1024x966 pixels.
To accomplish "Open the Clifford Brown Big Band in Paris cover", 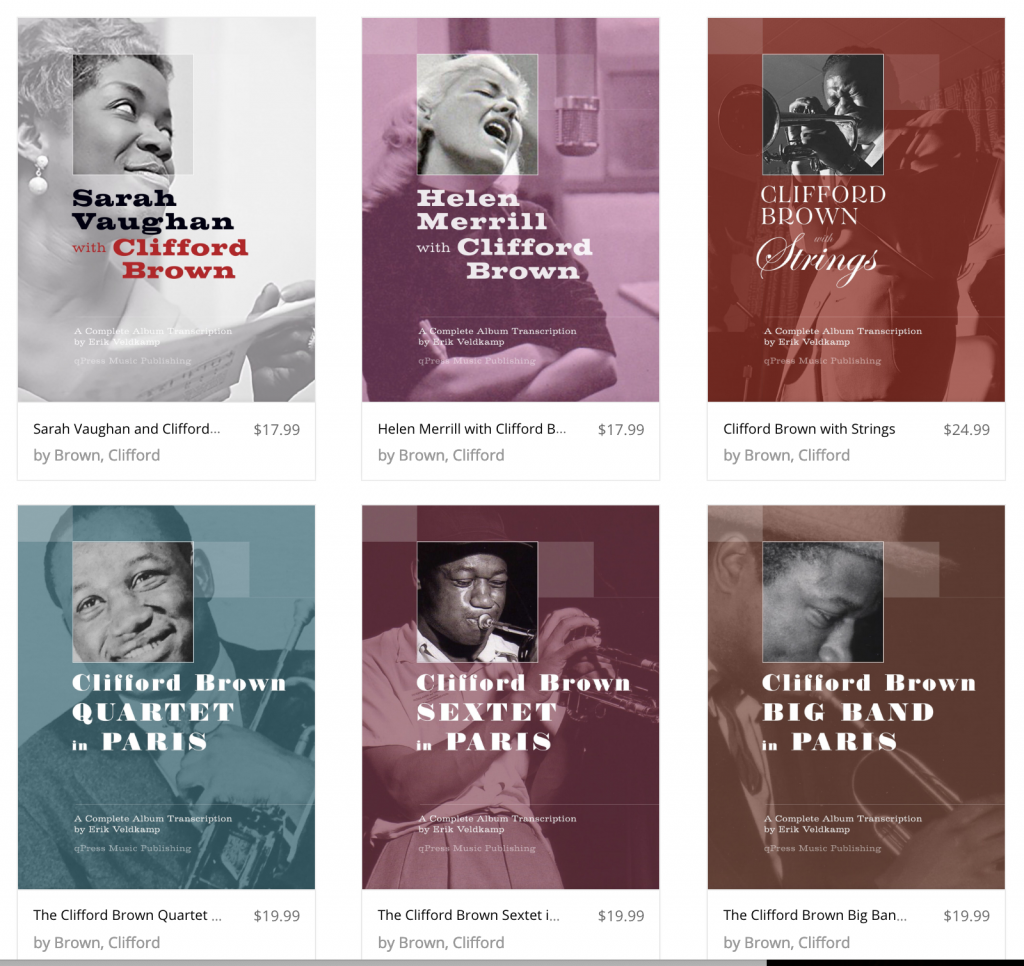I will tap(856, 697).
